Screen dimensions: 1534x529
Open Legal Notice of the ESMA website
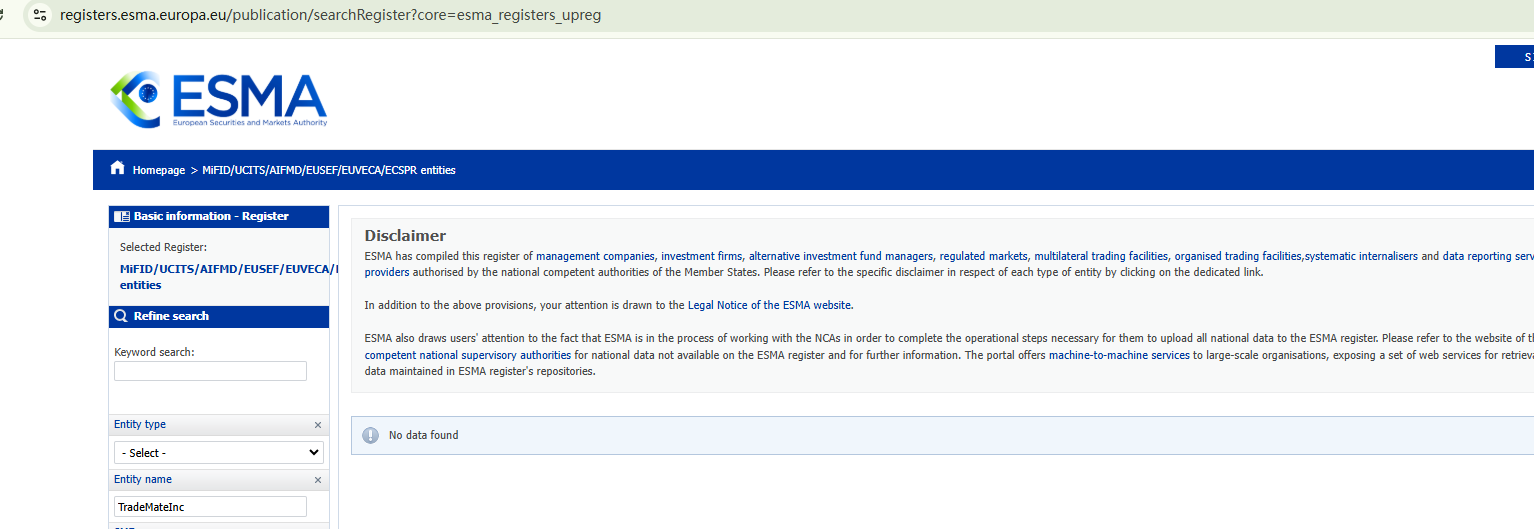point(769,306)
